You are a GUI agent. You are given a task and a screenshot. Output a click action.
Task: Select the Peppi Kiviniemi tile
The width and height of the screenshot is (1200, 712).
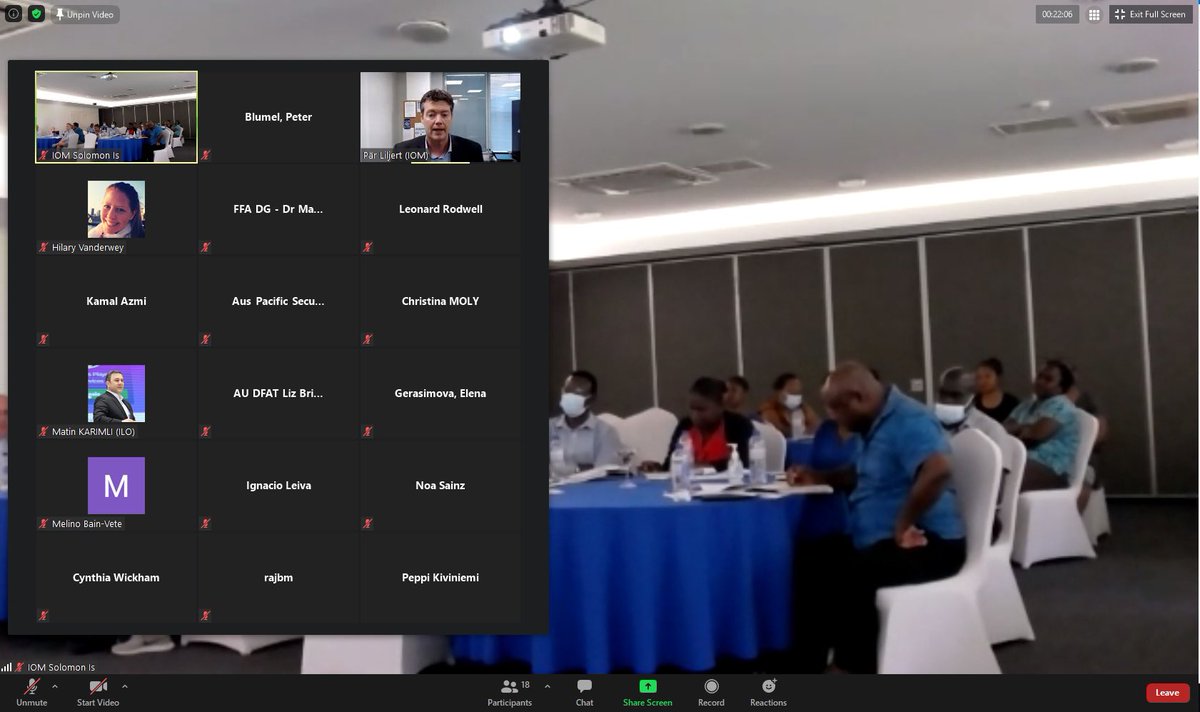[x=440, y=577]
